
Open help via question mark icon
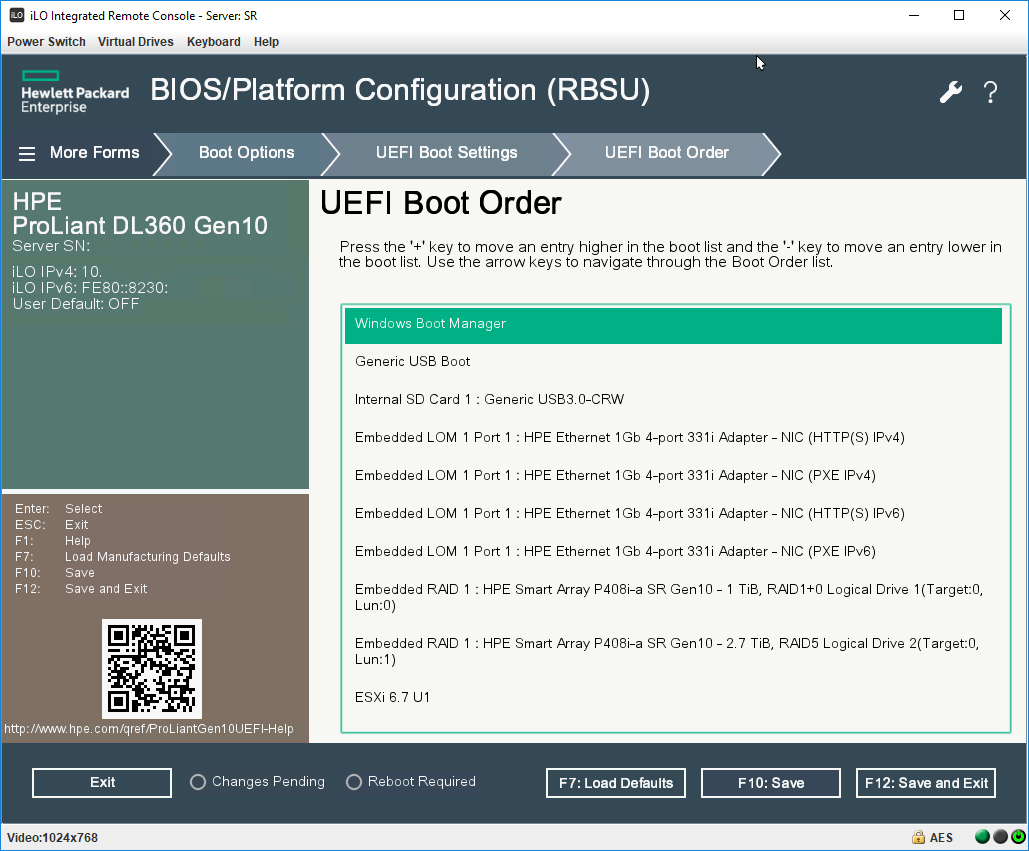click(x=990, y=92)
